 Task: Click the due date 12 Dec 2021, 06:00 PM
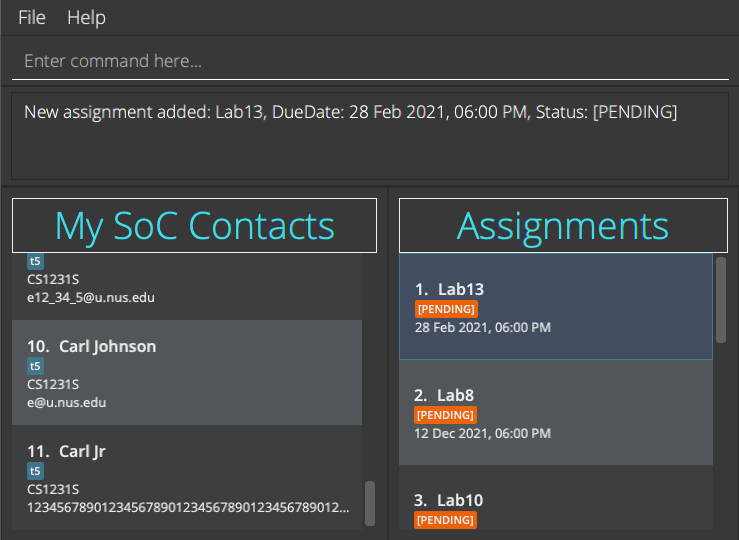click(482, 434)
